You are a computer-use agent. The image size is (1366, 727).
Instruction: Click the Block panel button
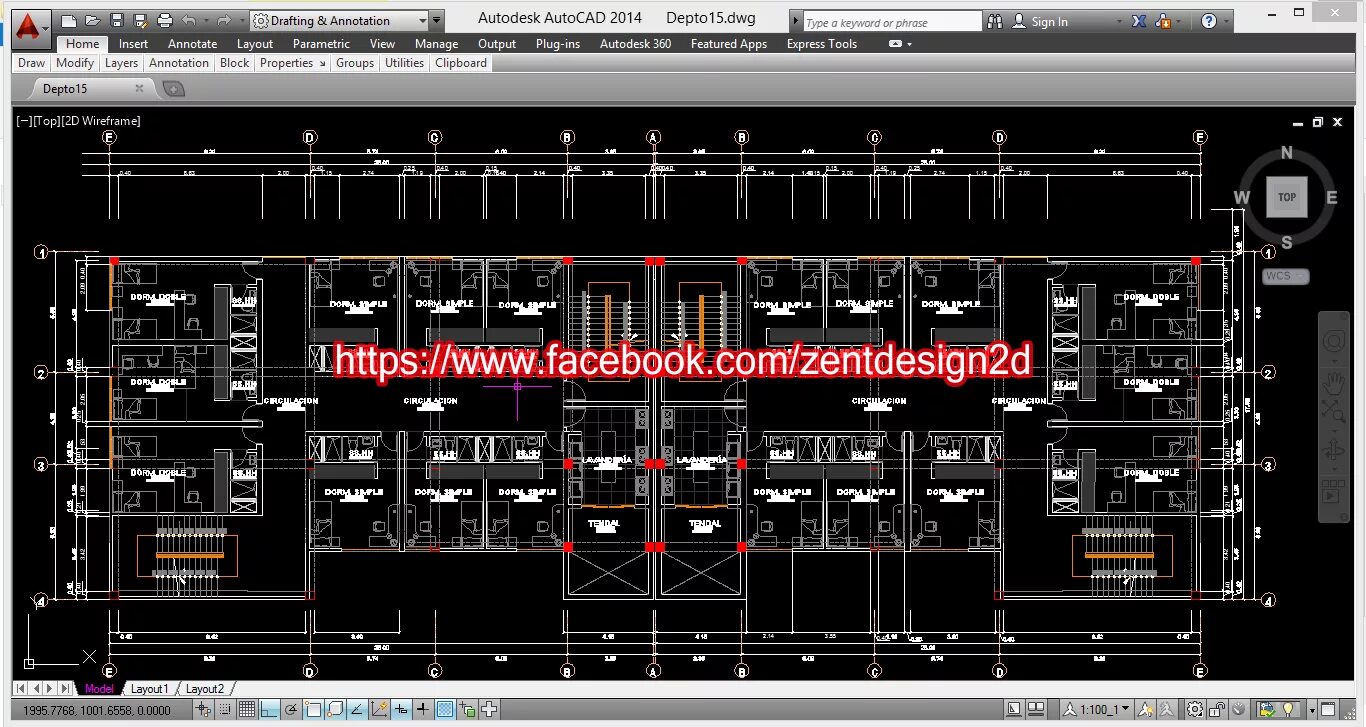coord(234,63)
